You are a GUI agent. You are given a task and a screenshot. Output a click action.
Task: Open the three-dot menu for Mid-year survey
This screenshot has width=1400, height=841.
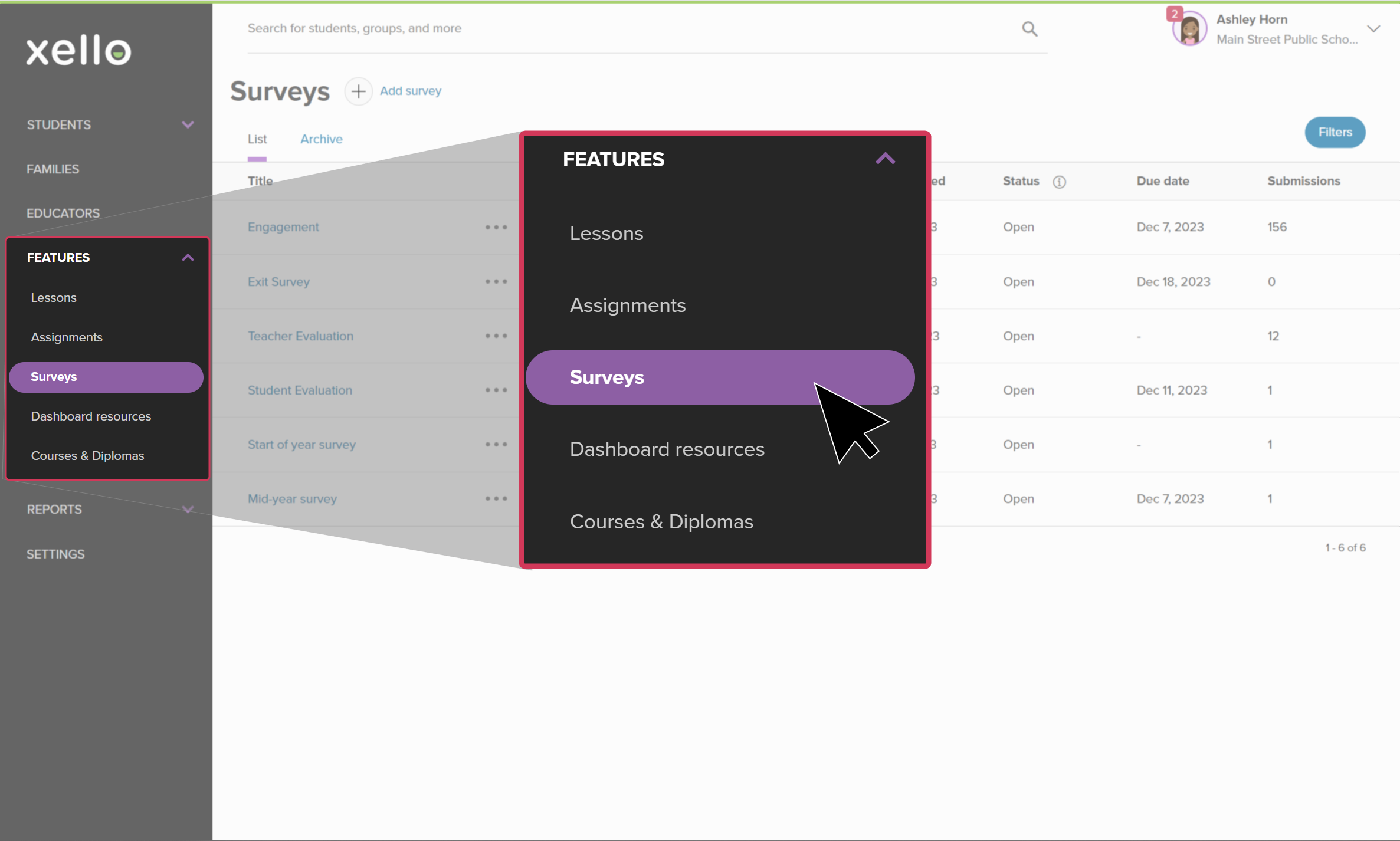click(x=496, y=498)
